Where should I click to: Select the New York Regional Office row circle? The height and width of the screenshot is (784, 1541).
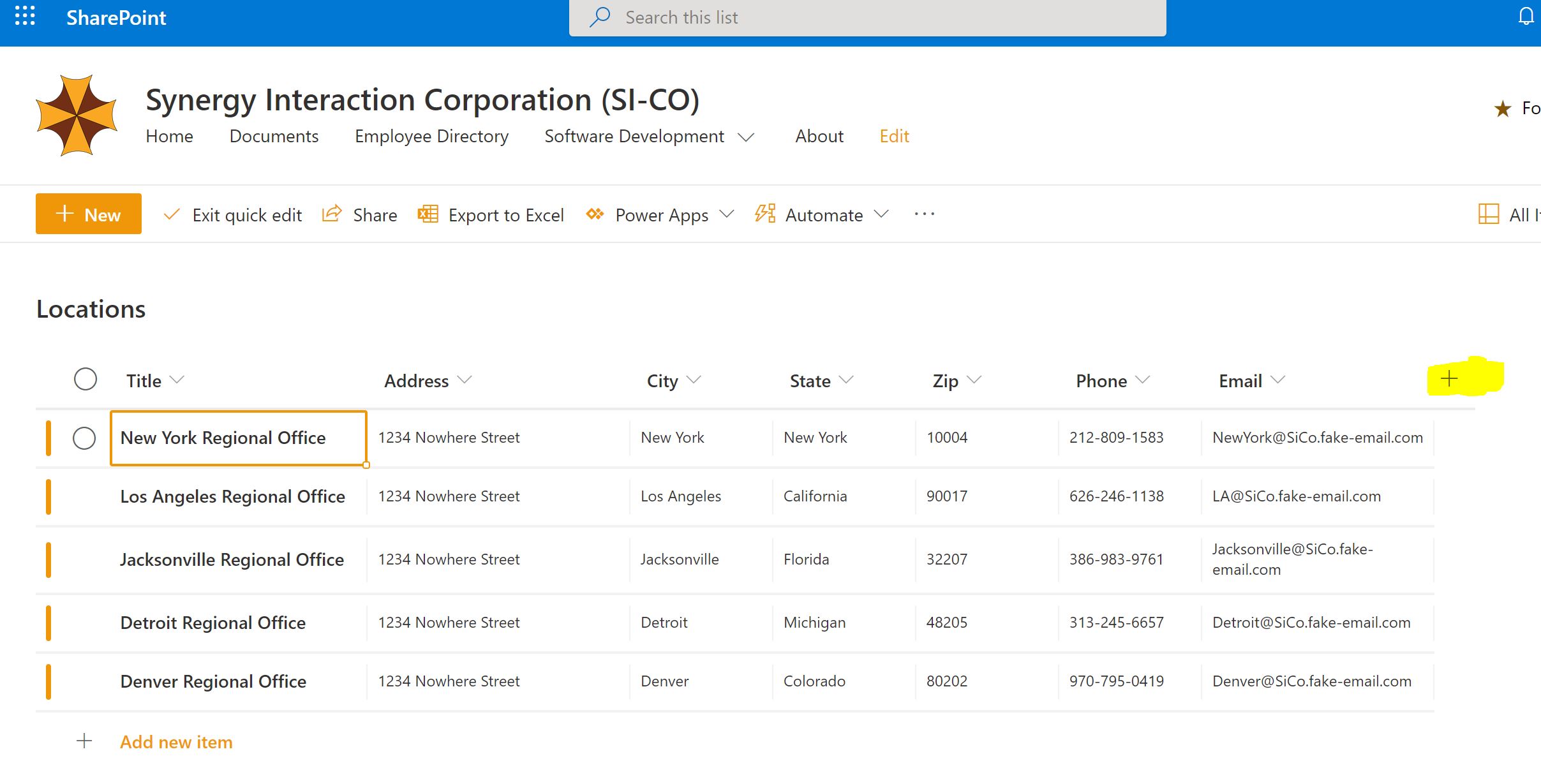(84, 438)
